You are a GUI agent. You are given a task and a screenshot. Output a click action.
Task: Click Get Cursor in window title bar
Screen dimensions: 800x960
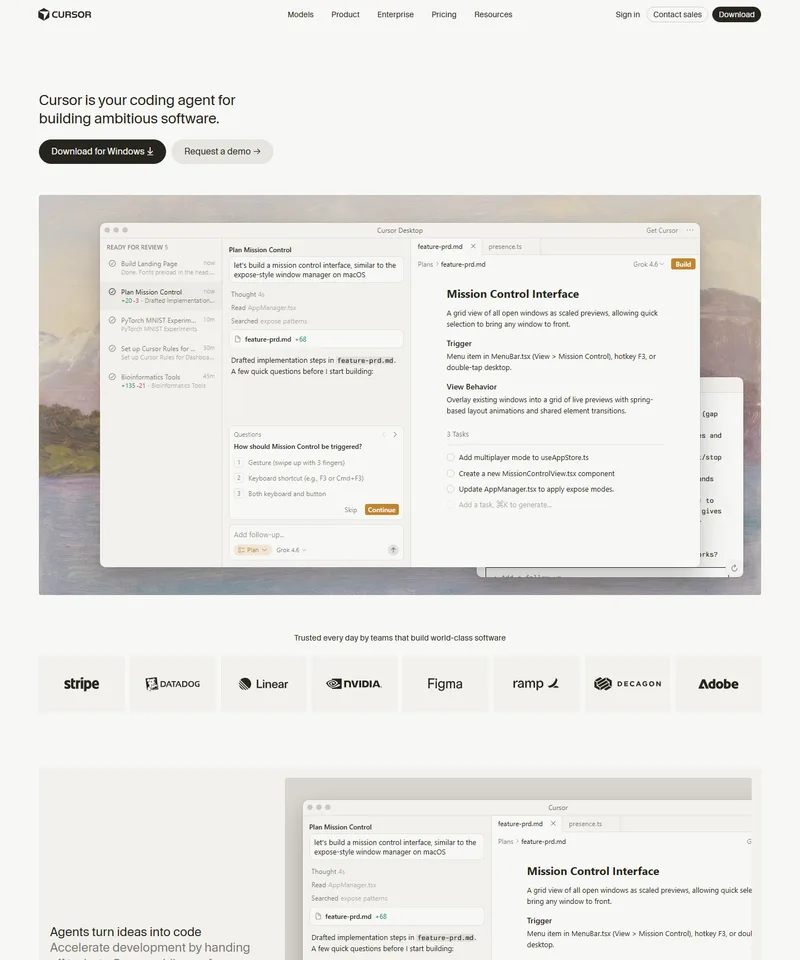[x=662, y=231]
